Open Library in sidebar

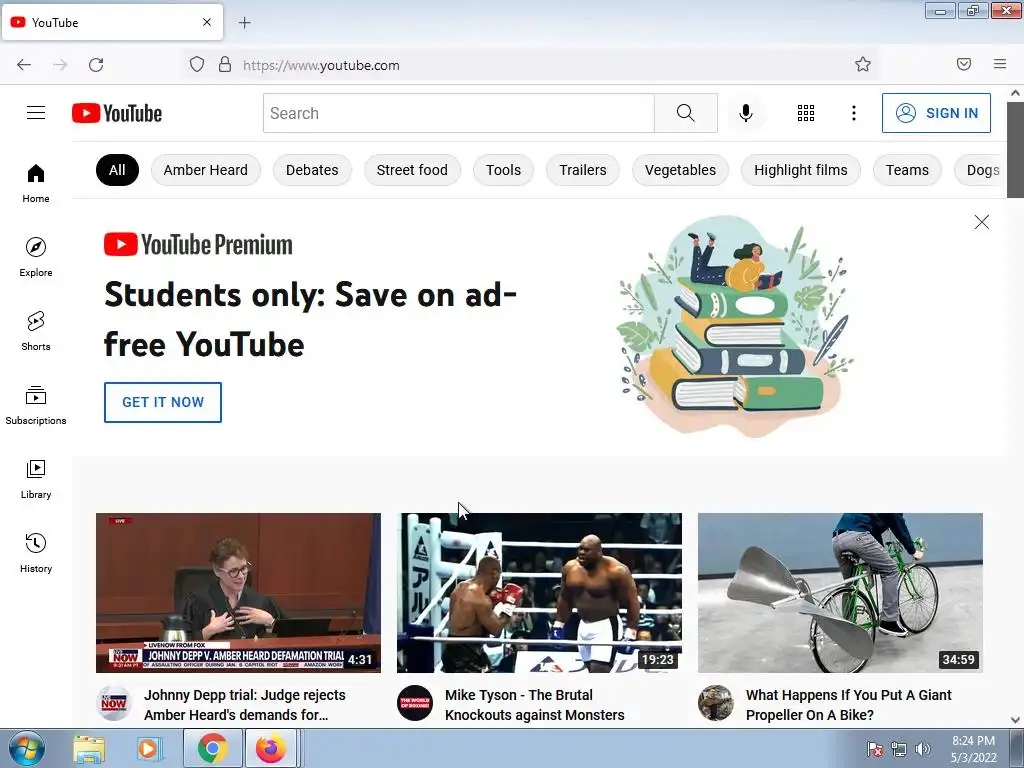click(36, 479)
